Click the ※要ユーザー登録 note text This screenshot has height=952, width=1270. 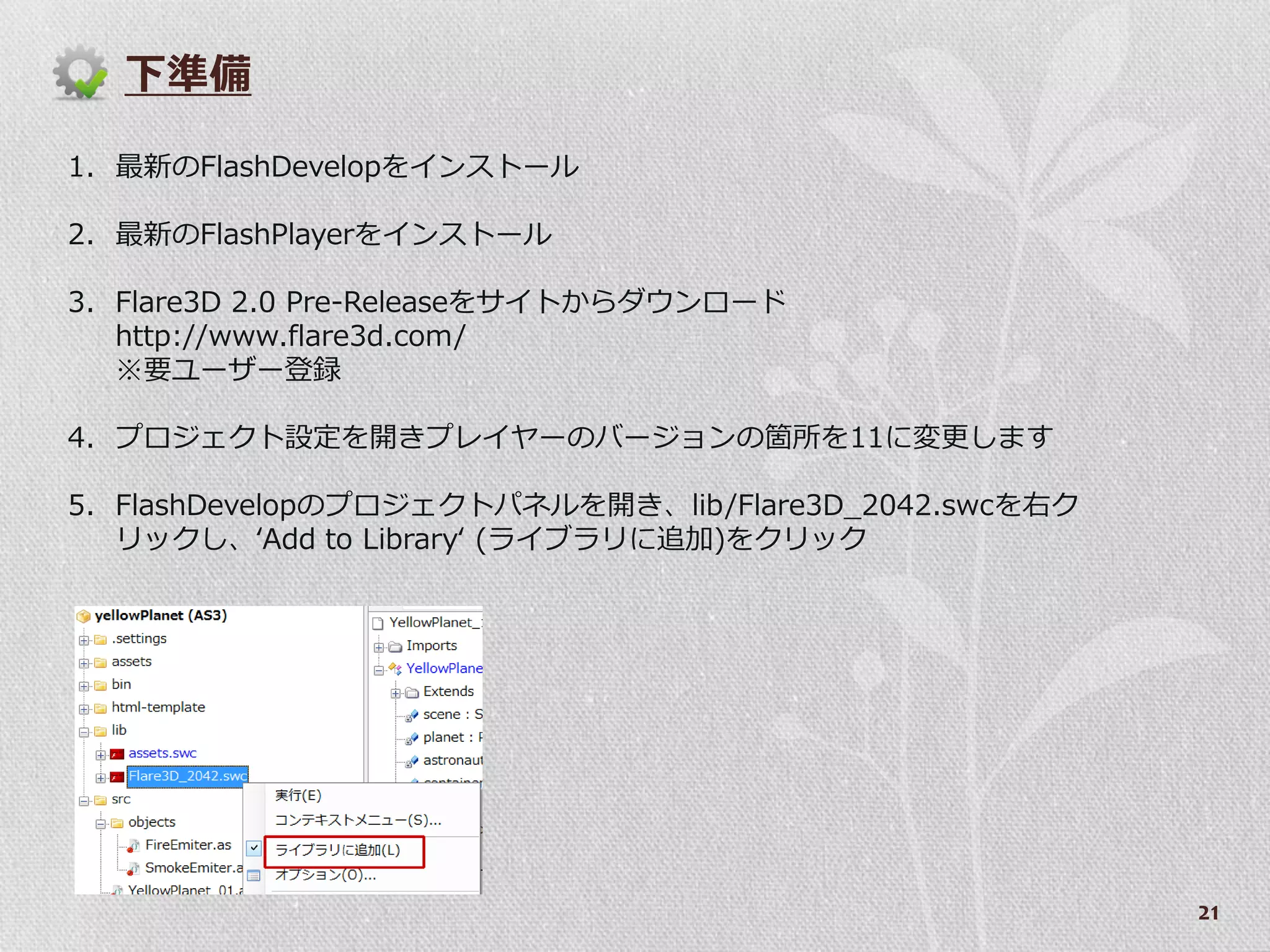click(x=228, y=369)
